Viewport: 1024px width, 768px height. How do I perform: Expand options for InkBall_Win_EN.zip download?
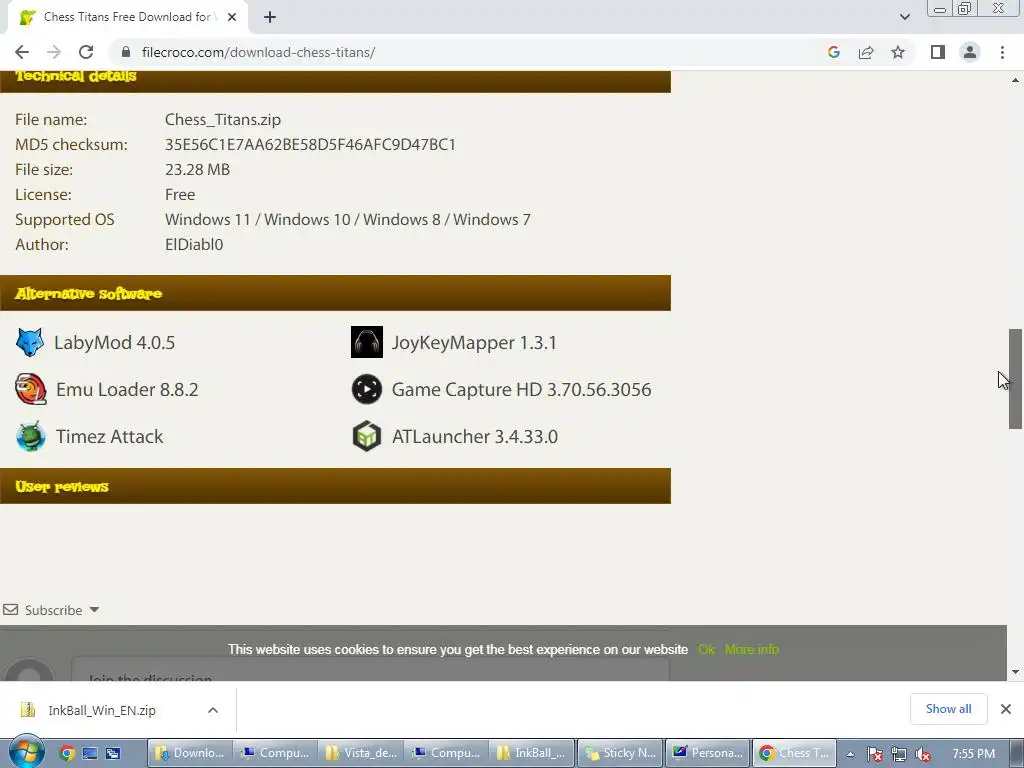213,710
